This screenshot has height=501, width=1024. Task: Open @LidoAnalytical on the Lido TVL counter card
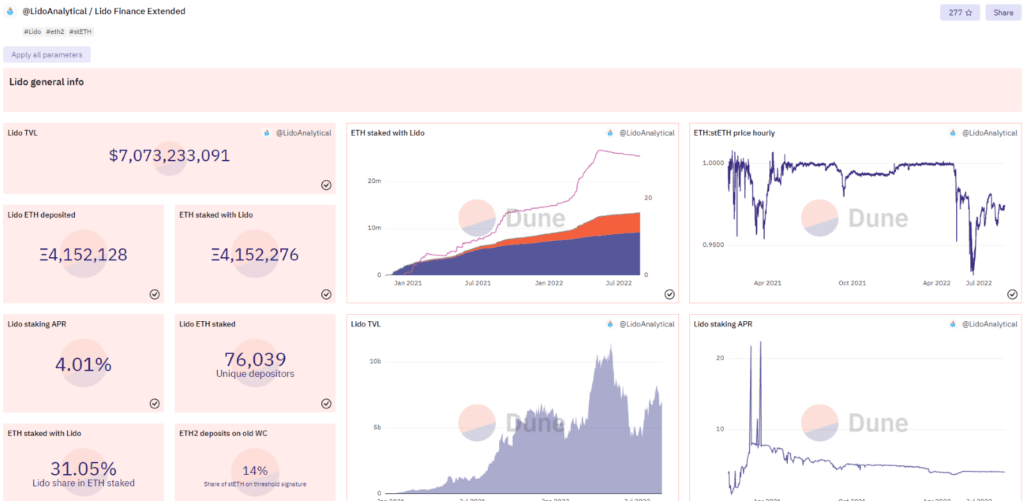point(304,133)
